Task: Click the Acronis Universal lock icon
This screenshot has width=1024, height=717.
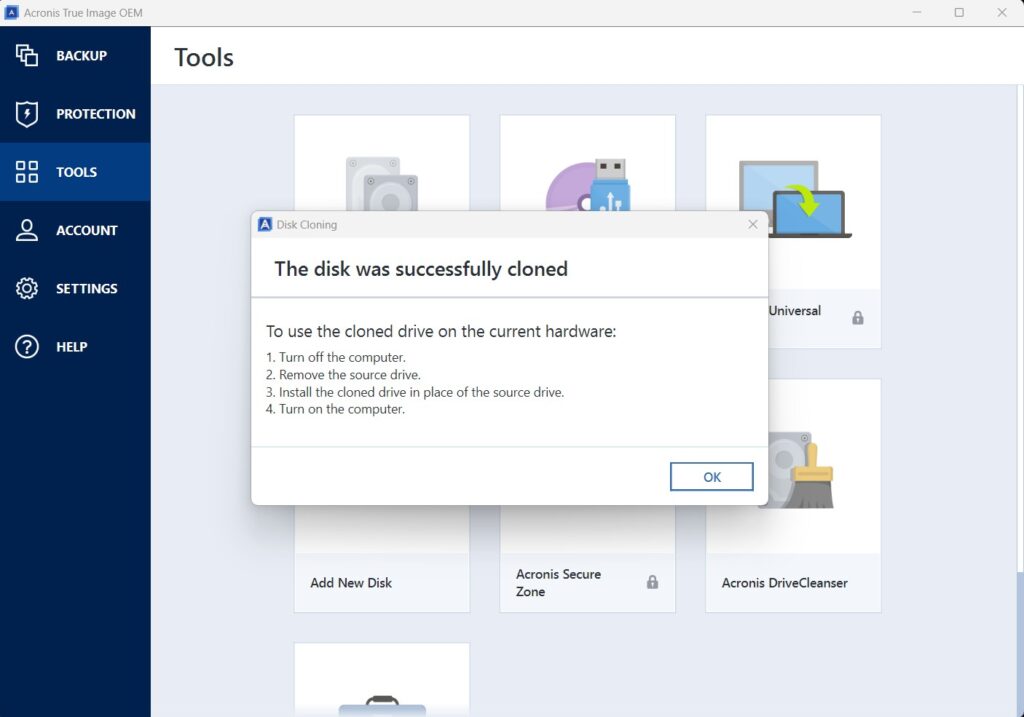Action: 857,318
